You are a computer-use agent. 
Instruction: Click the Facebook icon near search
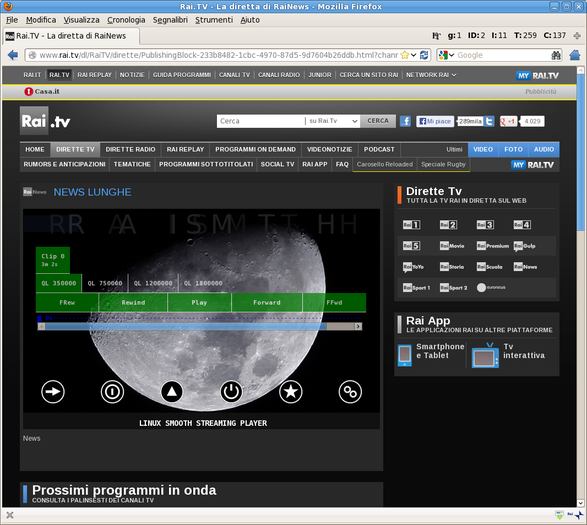coord(405,121)
